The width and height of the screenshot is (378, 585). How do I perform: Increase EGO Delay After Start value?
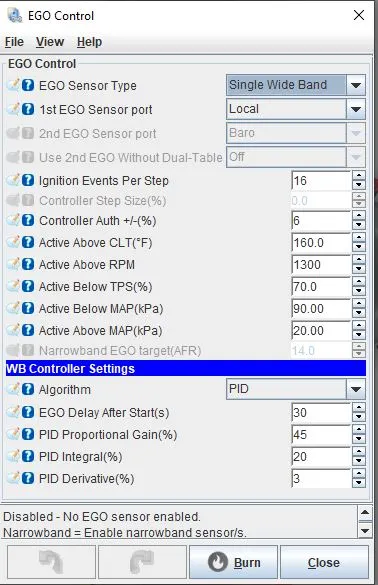coord(359,408)
